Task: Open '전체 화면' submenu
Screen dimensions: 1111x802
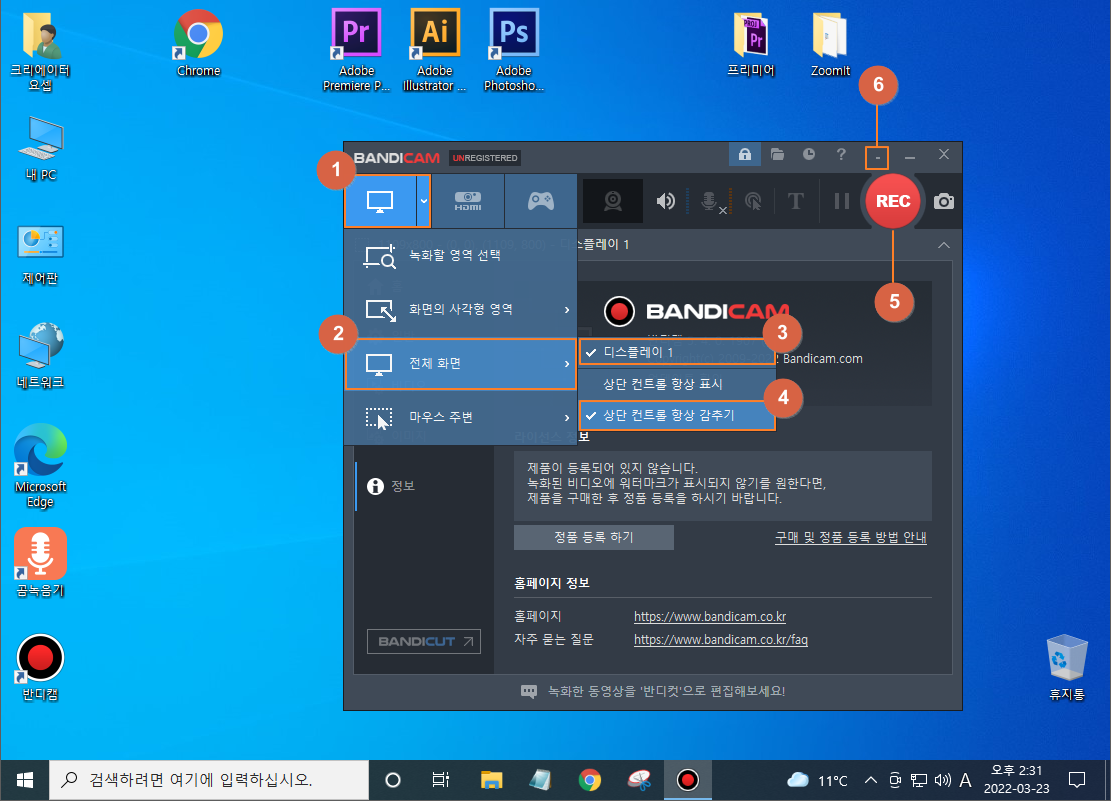Action: [x=461, y=363]
